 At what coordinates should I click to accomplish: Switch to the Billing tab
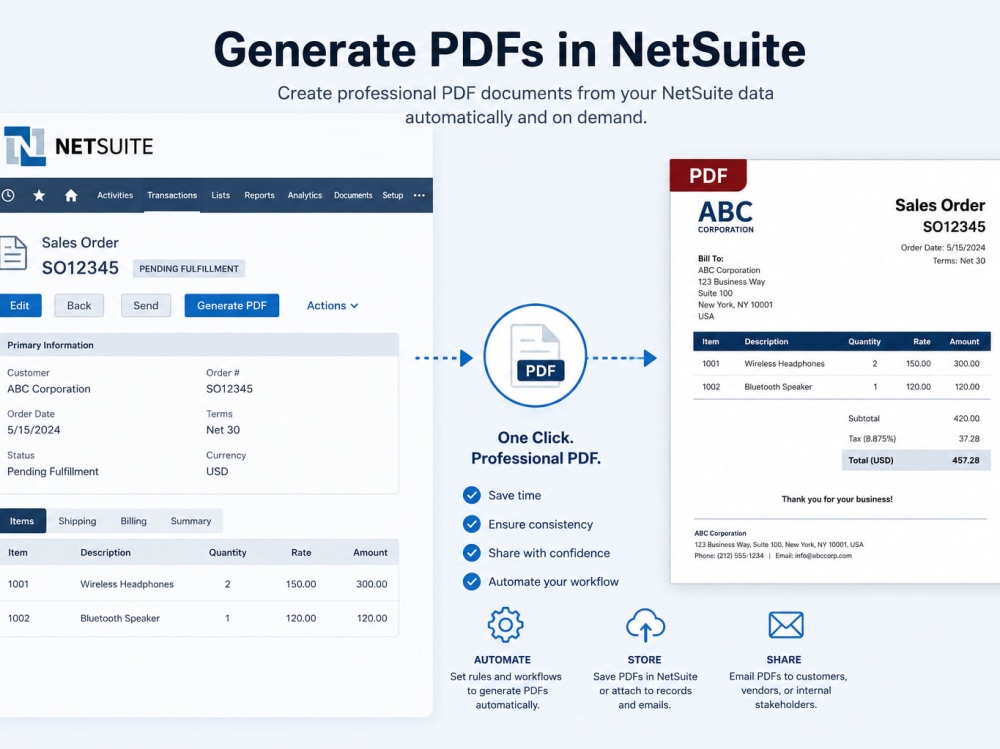[133, 521]
